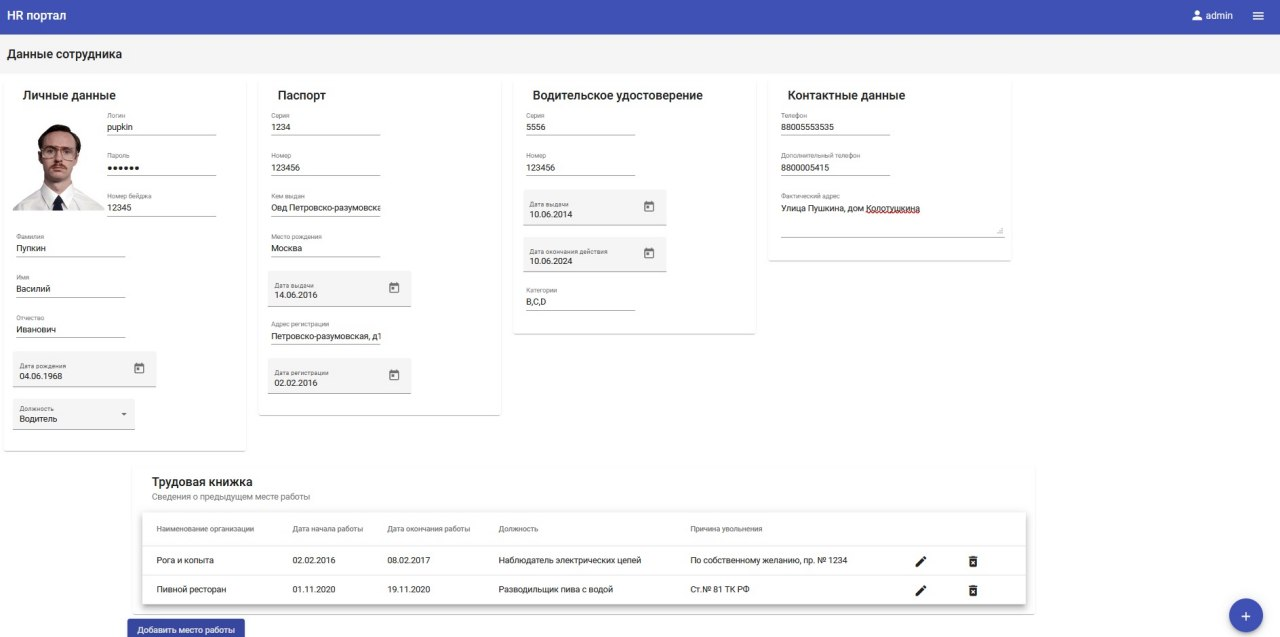Click the HR портал title link
The height and width of the screenshot is (637, 1280).
pyautogui.click(x=37, y=16)
